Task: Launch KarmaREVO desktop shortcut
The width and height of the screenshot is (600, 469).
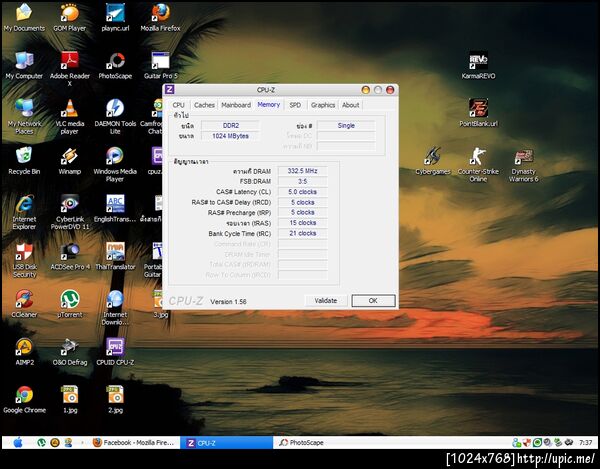Action: [x=478, y=65]
